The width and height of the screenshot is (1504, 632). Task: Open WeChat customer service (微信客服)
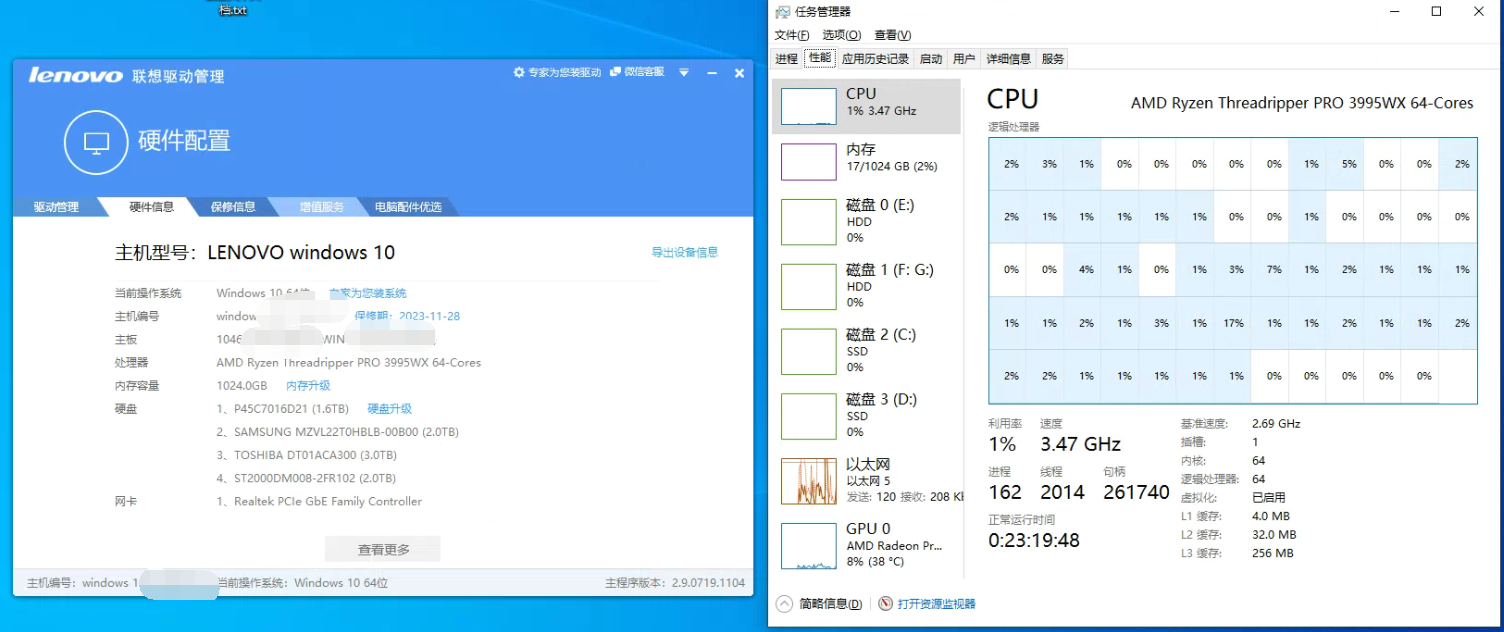(x=637, y=73)
